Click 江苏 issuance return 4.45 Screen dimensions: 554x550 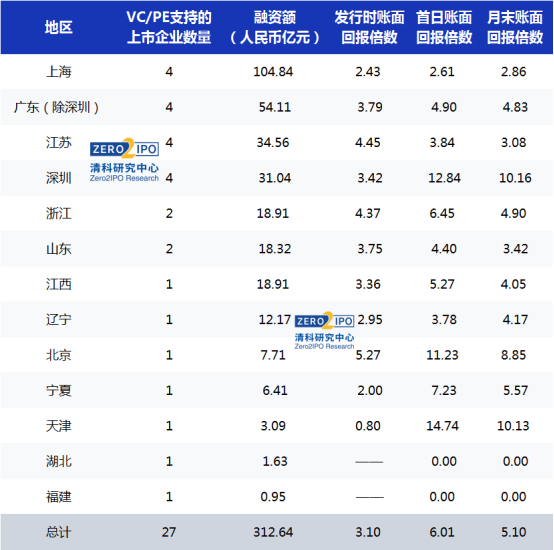pos(368,142)
